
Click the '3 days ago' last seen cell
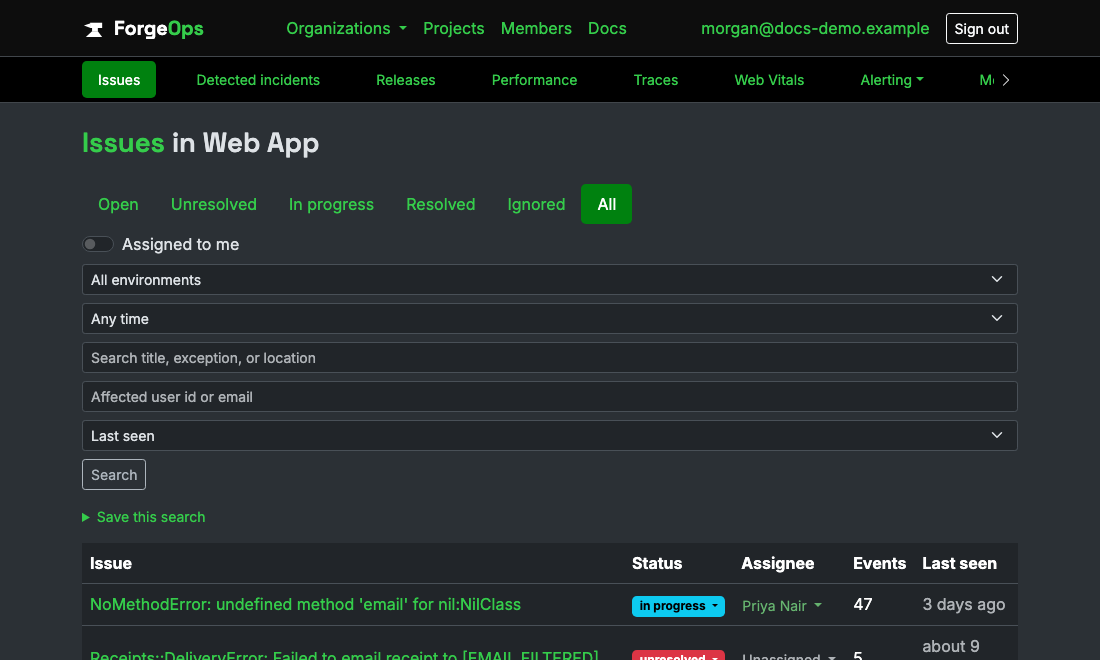963,605
